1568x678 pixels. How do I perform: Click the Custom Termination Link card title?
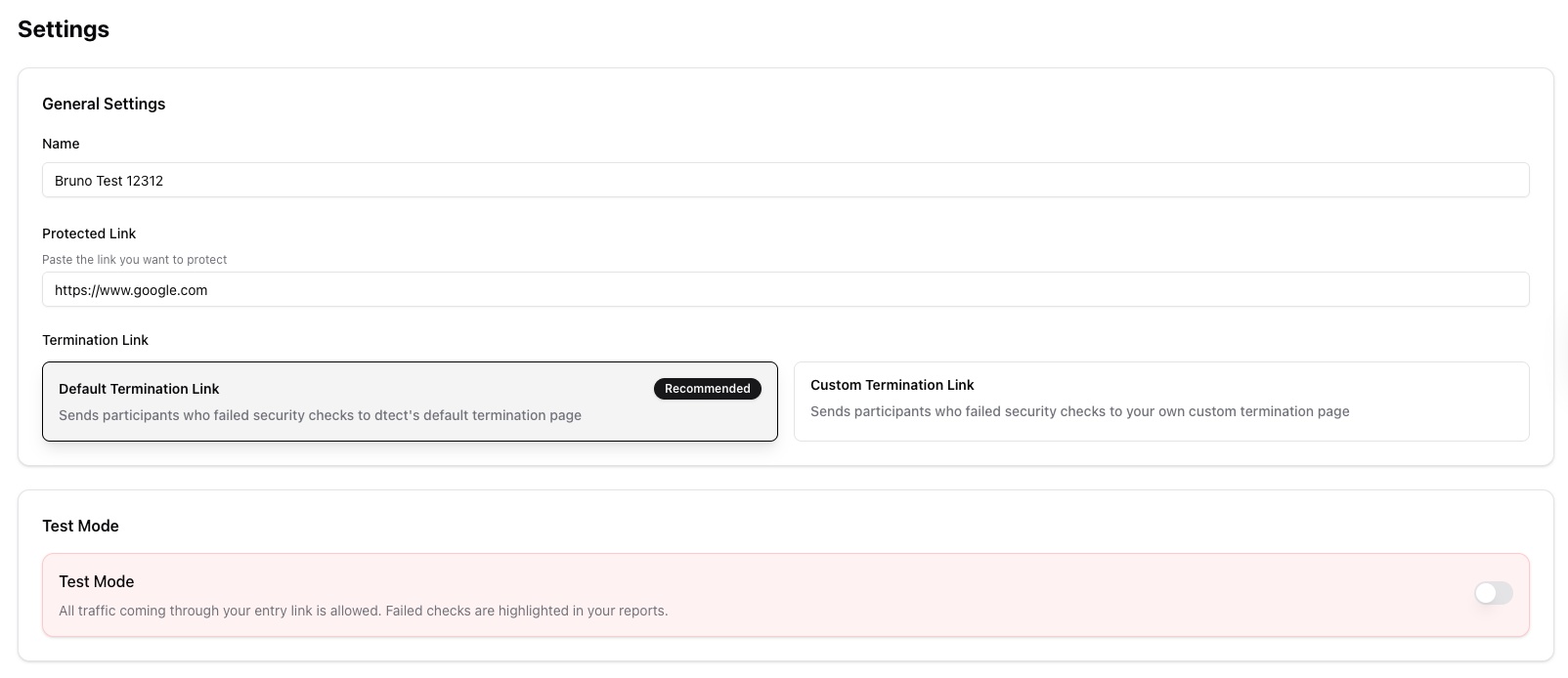click(x=893, y=385)
